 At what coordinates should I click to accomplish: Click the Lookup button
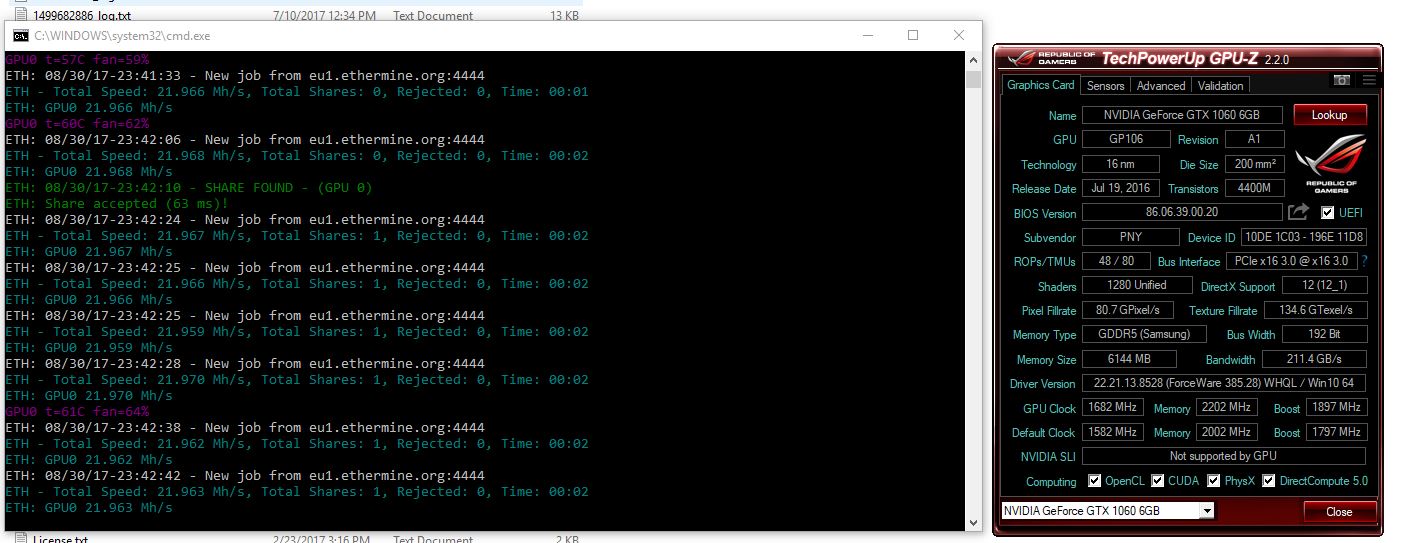pos(1329,115)
